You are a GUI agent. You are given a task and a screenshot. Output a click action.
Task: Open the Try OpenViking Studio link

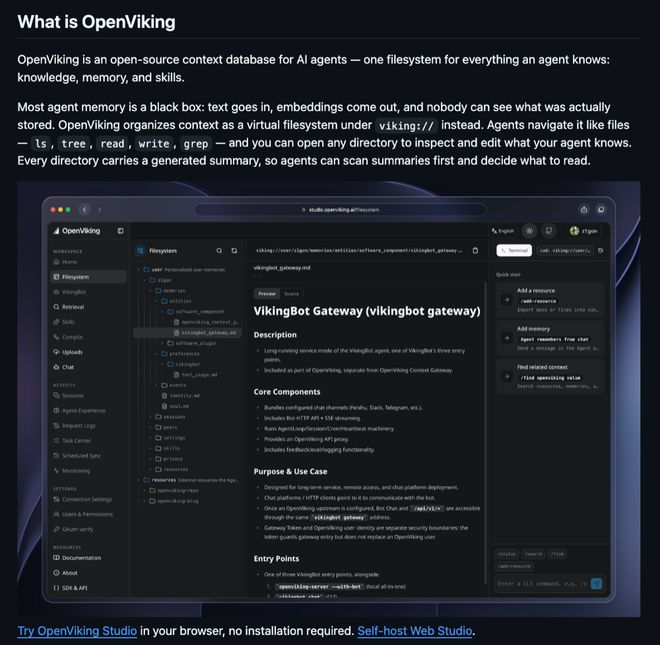77,631
